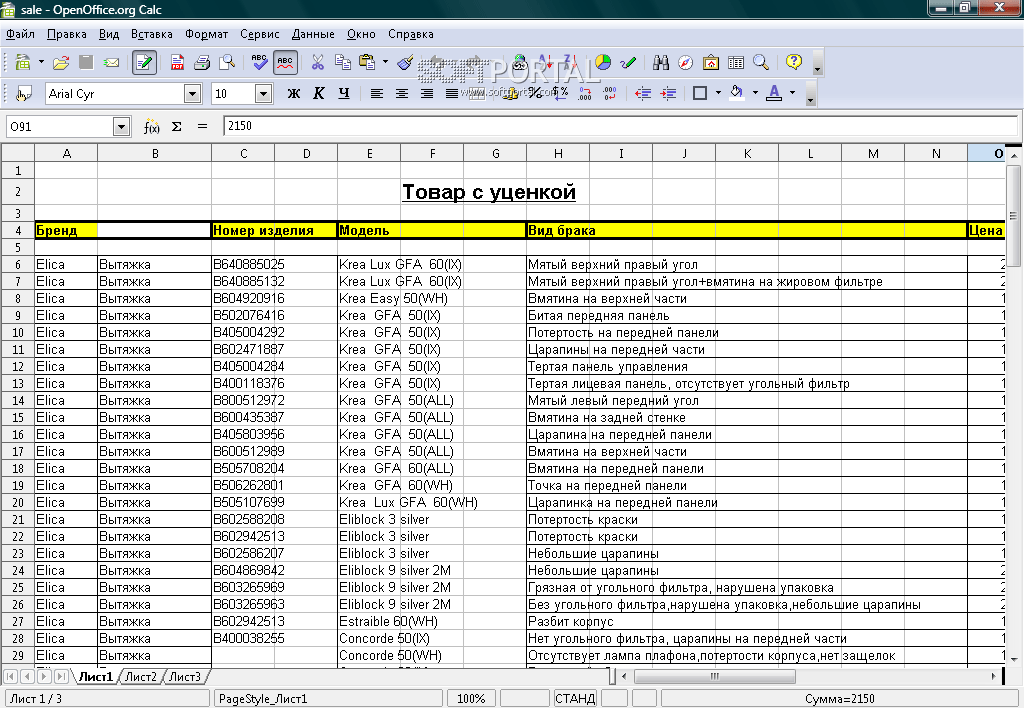This screenshot has height=708, width=1024.
Task: Select column header C
Action: [243, 153]
